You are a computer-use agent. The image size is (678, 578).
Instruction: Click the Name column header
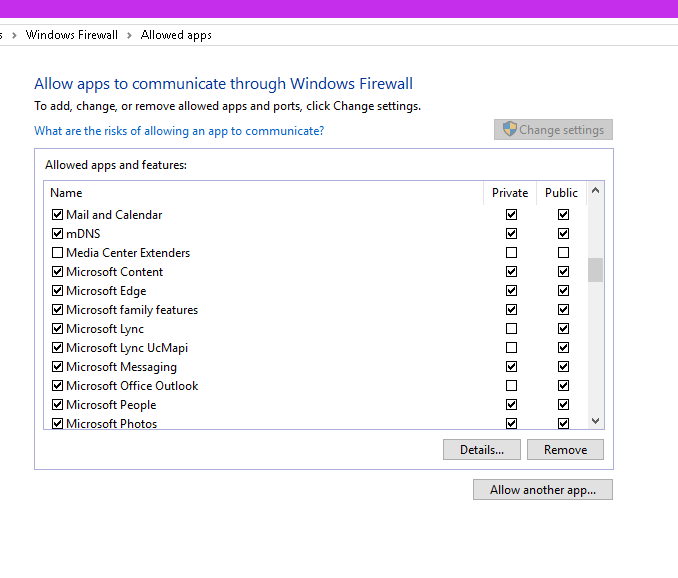coord(264,193)
